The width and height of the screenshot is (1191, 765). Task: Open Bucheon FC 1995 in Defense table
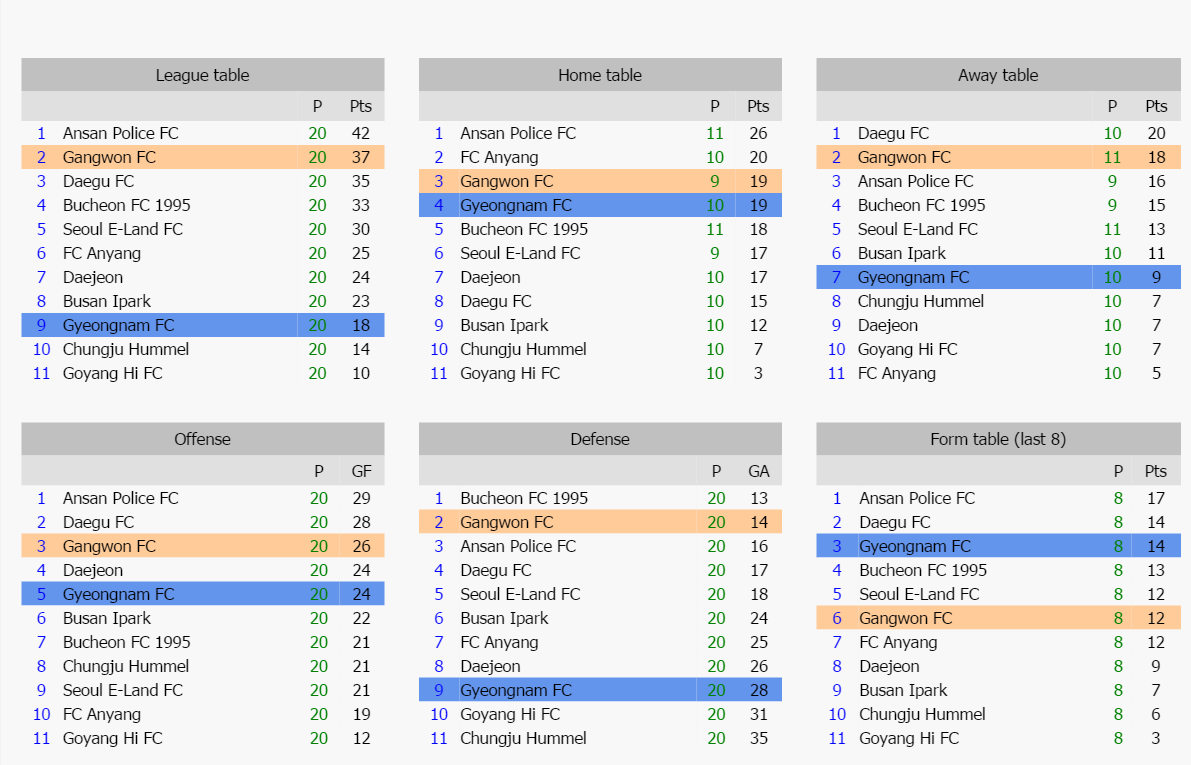pyautogui.click(x=524, y=498)
